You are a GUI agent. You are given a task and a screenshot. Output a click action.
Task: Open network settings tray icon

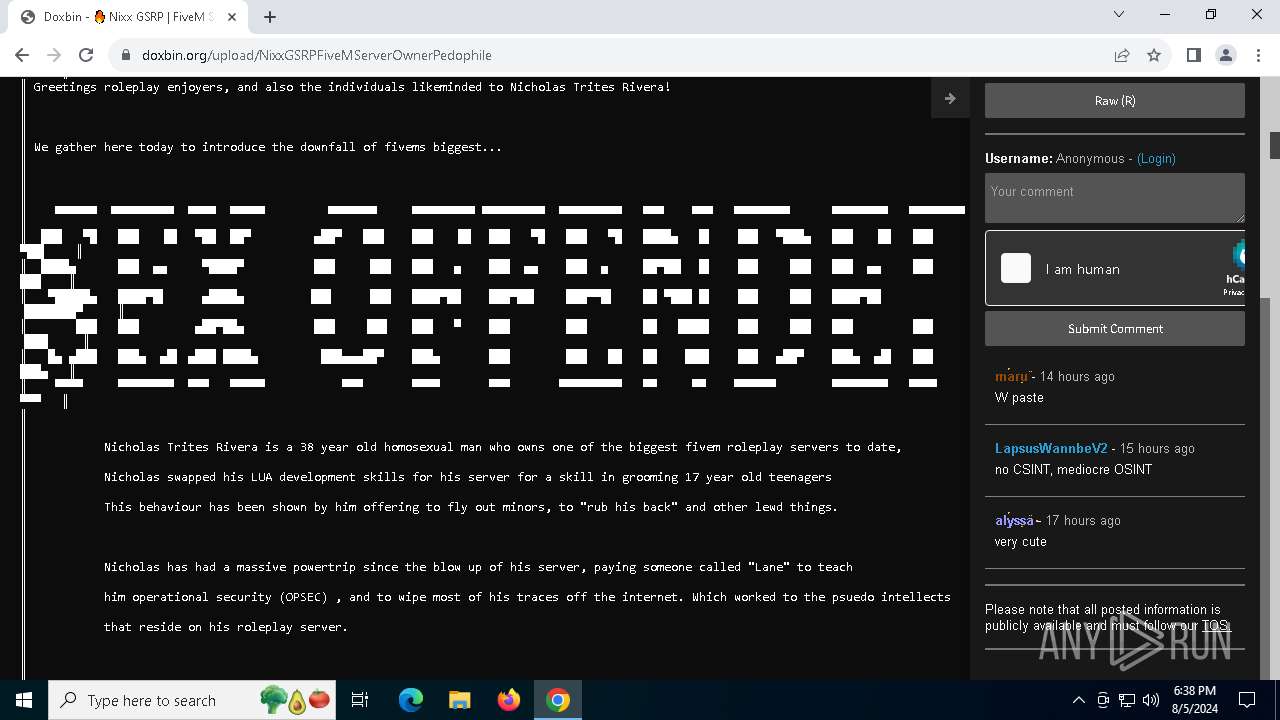[1127, 700]
